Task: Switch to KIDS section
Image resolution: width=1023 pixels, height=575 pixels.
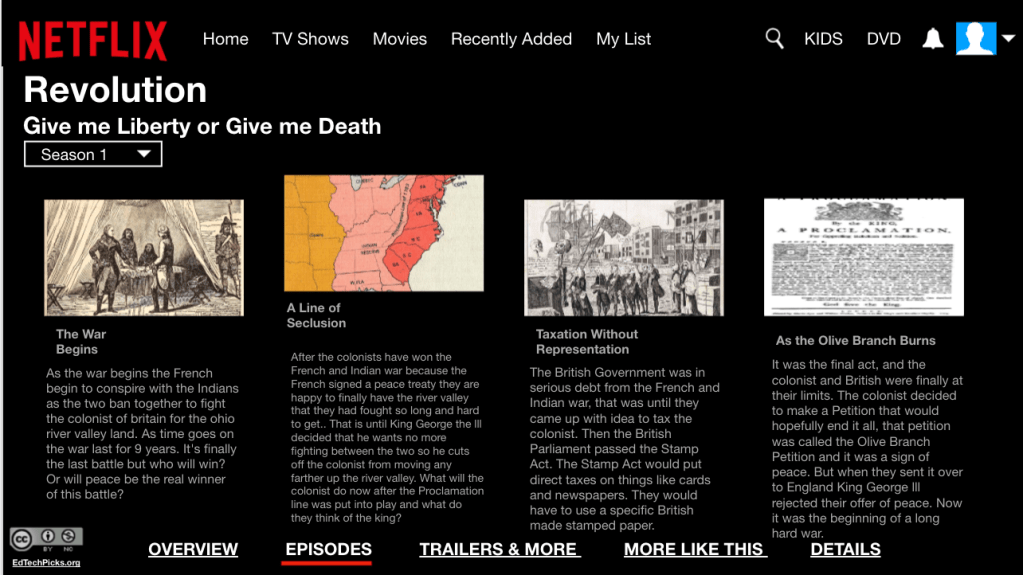Action: click(823, 39)
